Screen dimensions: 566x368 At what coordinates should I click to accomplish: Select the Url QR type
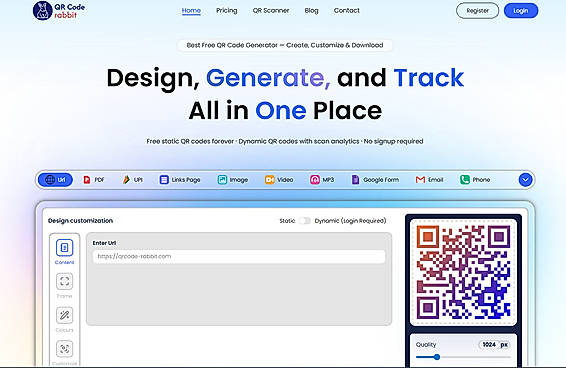click(56, 179)
